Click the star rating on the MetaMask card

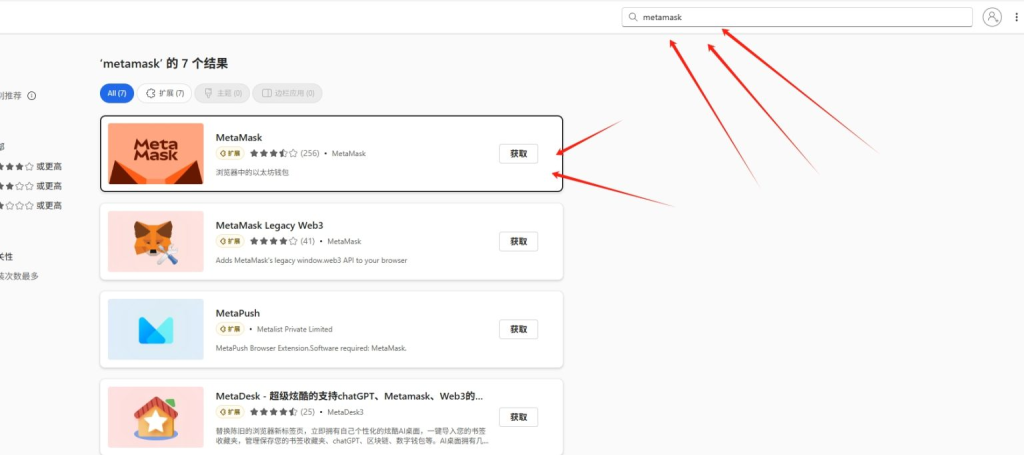click(x=274, y=153)
